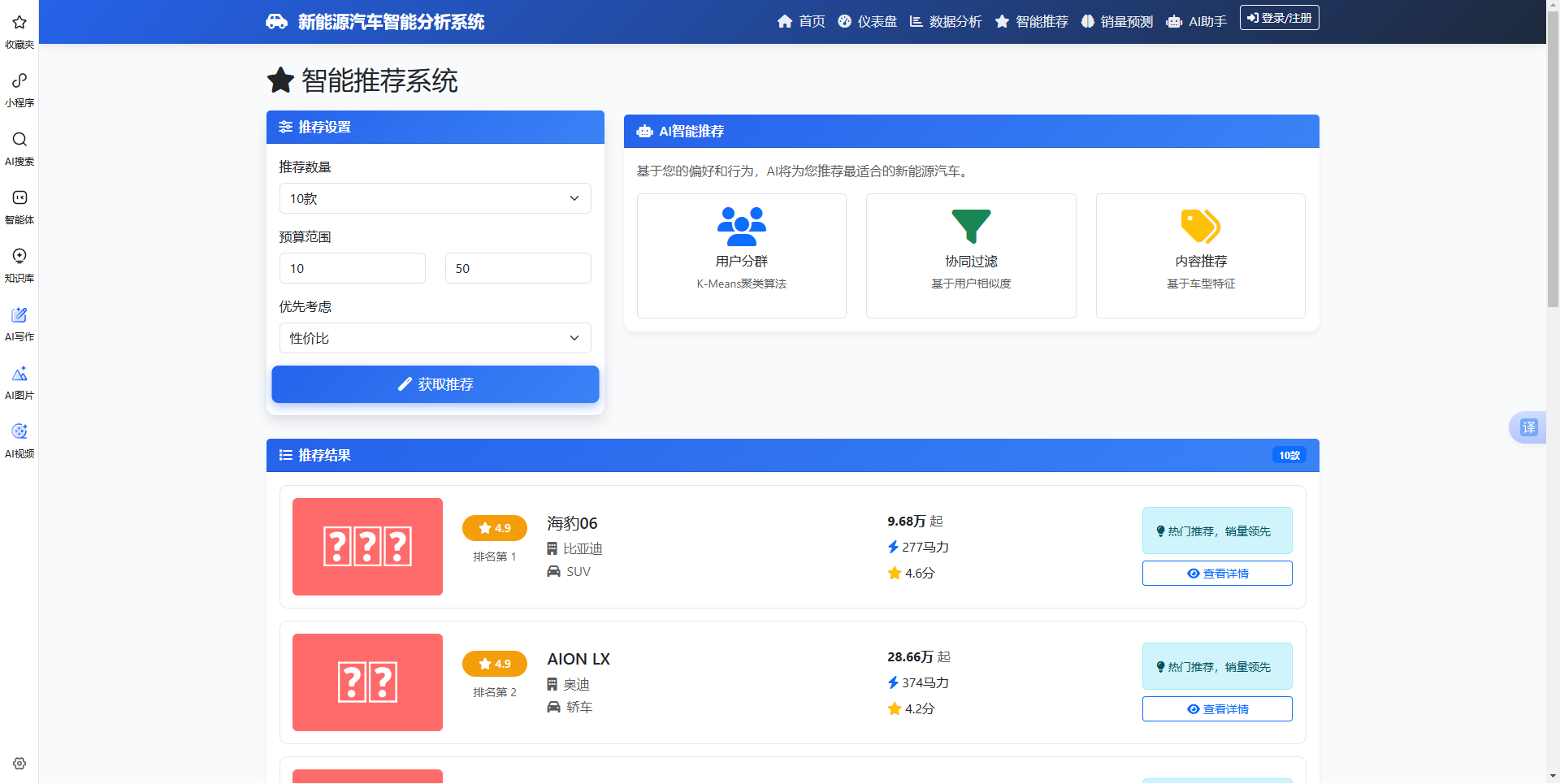Click the translate floating icon

(1528, 427)
